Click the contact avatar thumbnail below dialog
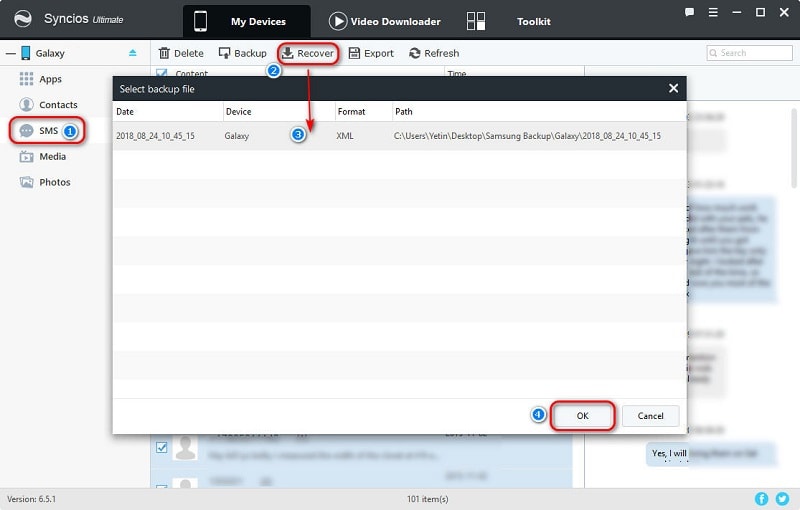The image size is (800, 510). [x=185, y=447]
